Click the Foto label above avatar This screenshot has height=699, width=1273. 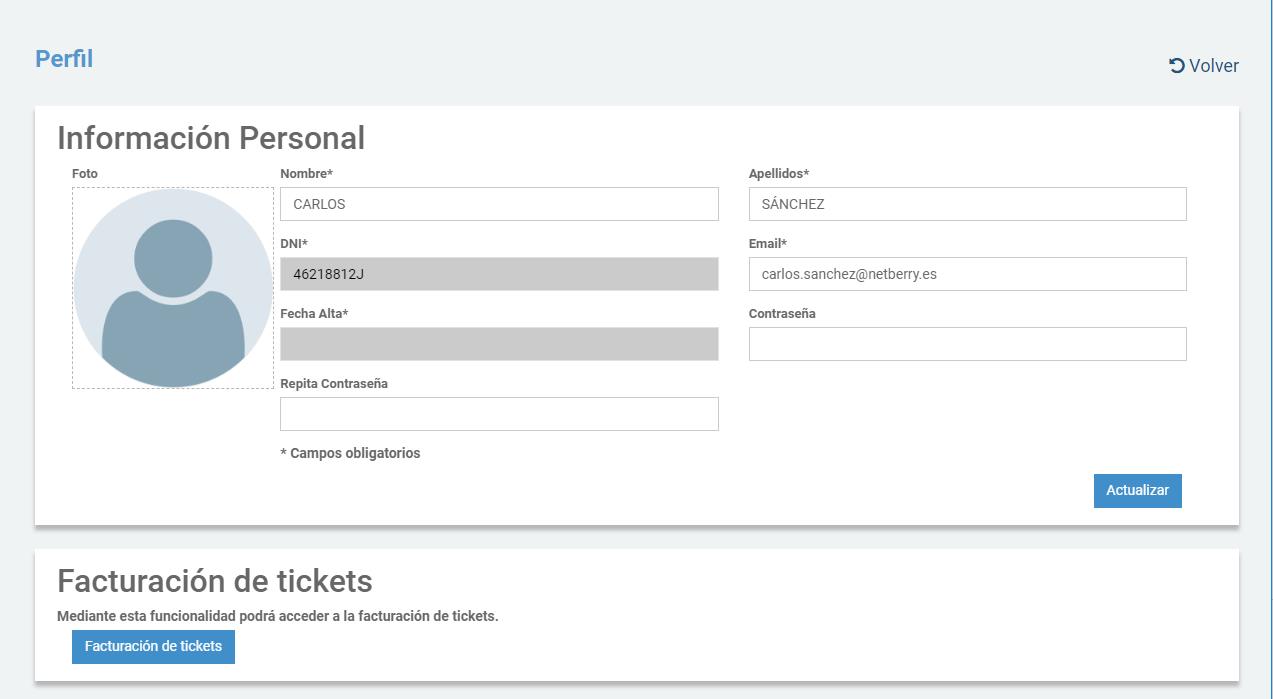[x=85, y=174]
